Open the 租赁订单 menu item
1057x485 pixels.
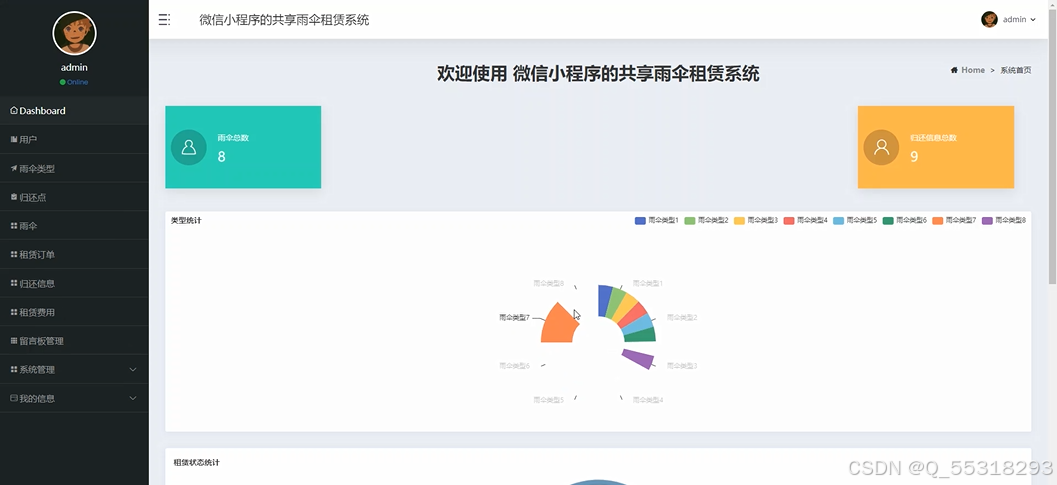click(74, 254)
